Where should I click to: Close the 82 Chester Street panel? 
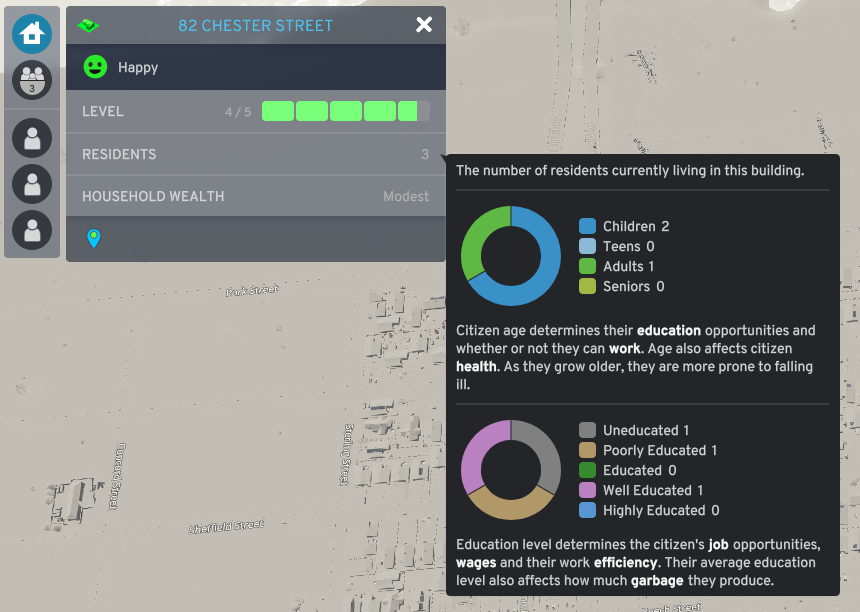[x=424, y=25]
